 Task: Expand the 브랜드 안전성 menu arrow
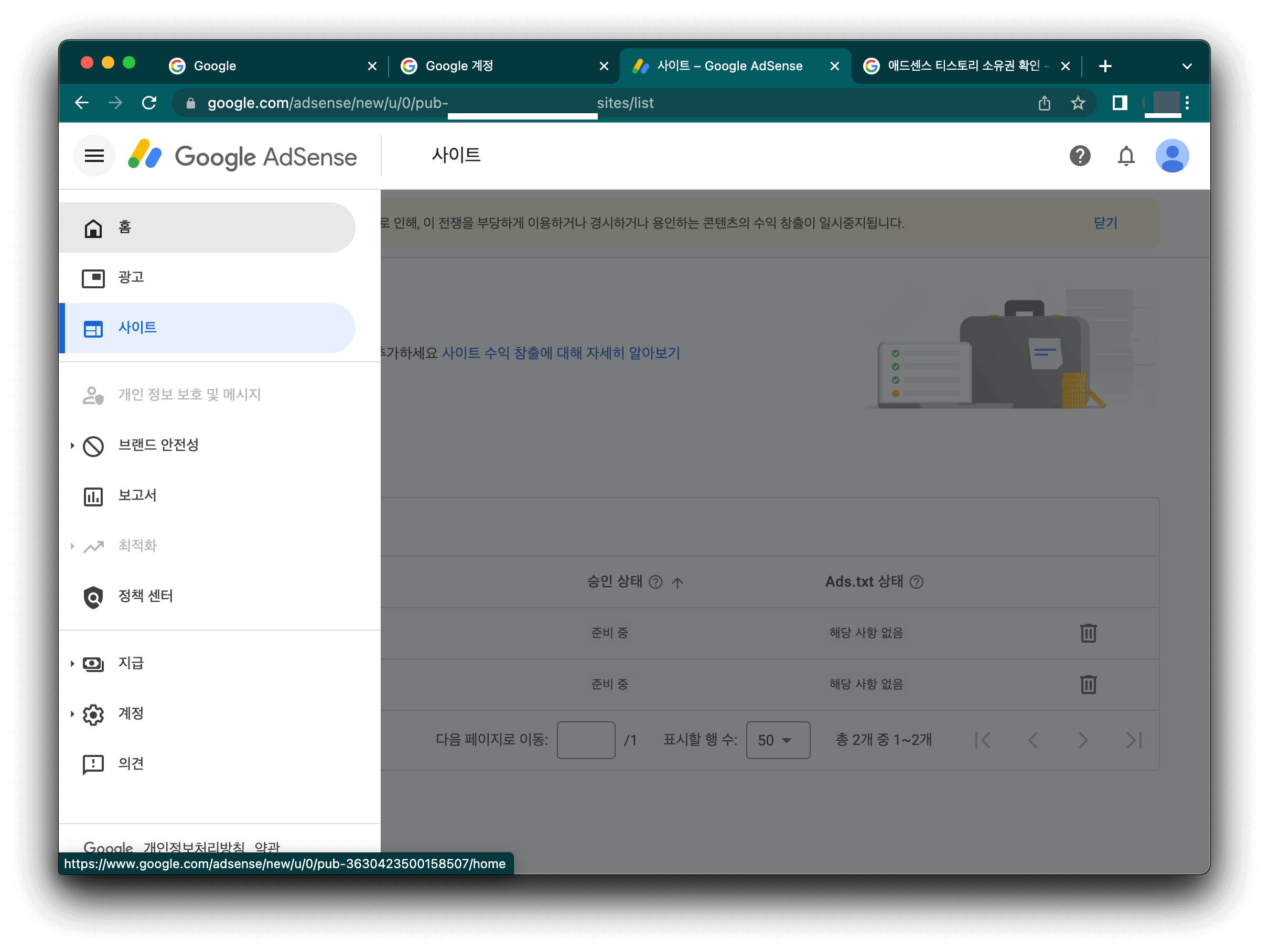tap(72, 446)
